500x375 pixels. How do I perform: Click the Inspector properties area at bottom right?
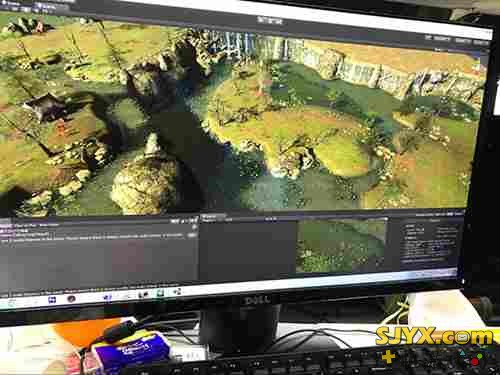(430, 242)
